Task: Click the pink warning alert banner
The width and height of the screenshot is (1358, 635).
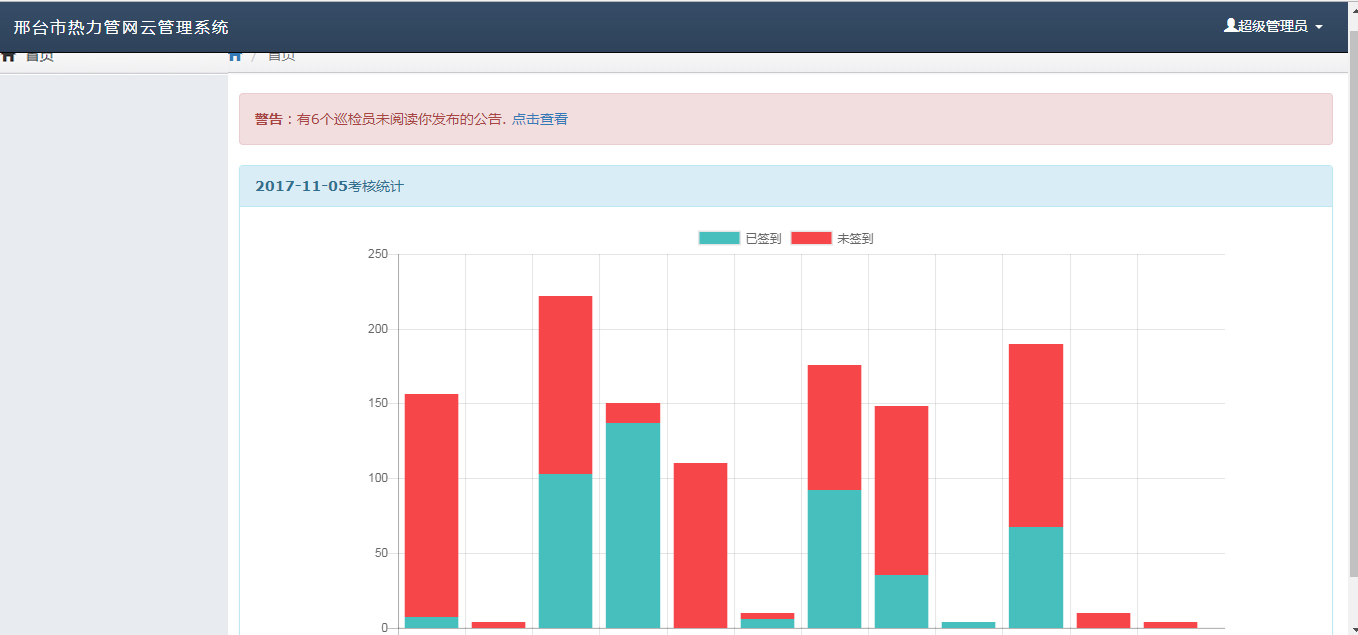Action: 900,119
